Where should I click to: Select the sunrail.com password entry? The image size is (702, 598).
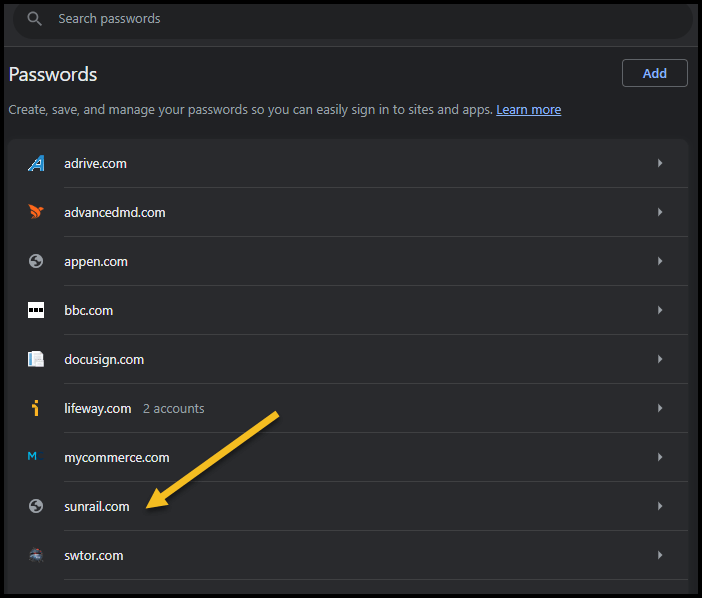tap(348, 506)
